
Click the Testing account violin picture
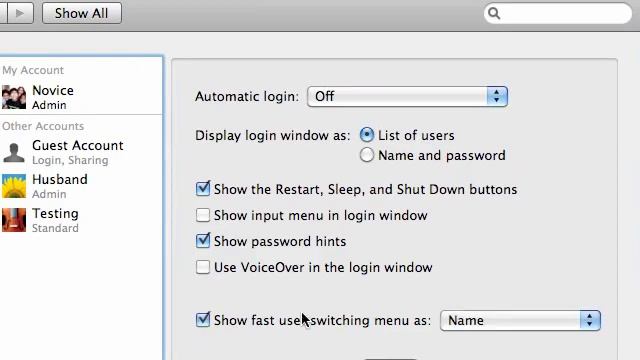point(14,220)
